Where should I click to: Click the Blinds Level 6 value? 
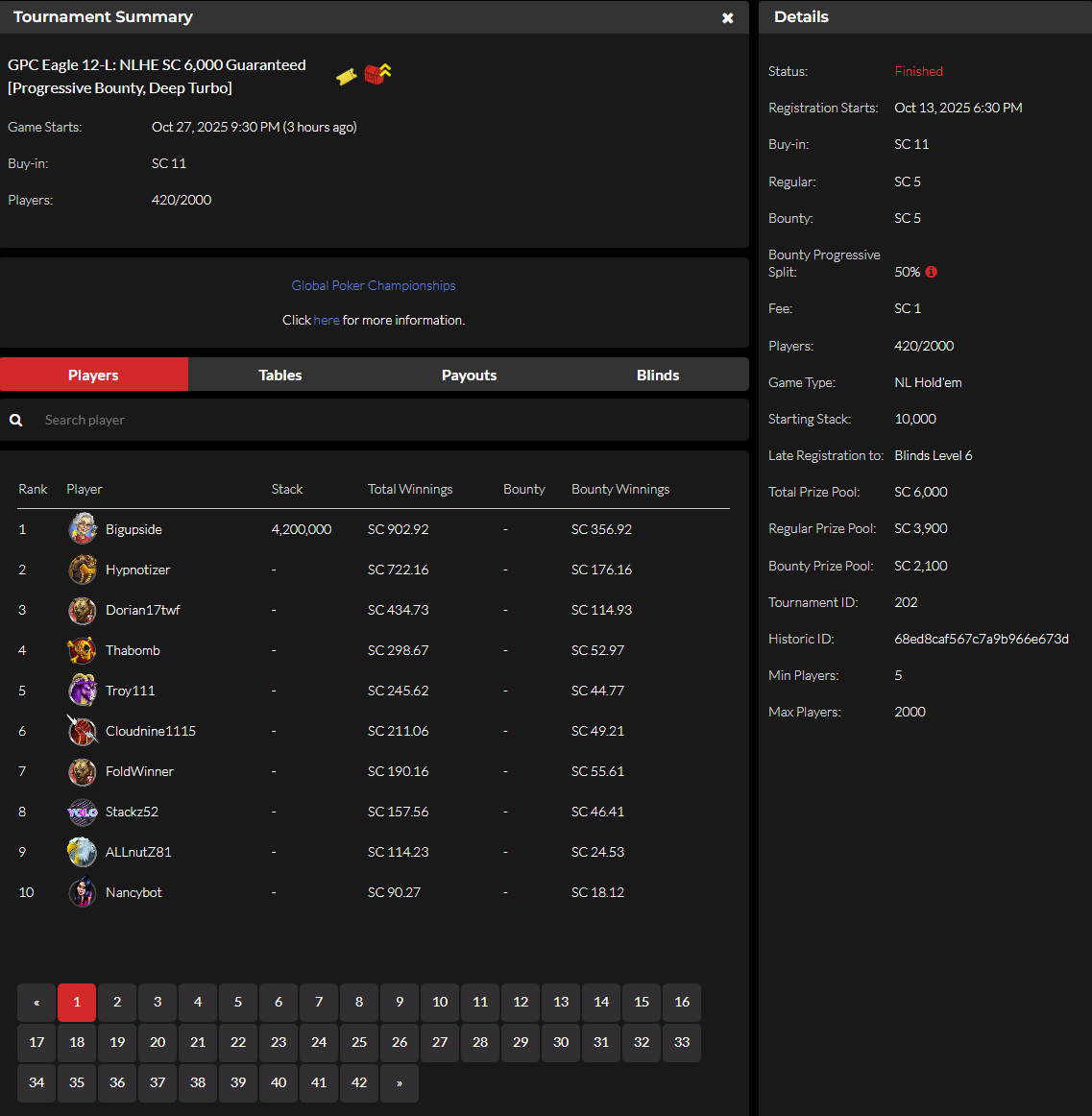point(934,455)
